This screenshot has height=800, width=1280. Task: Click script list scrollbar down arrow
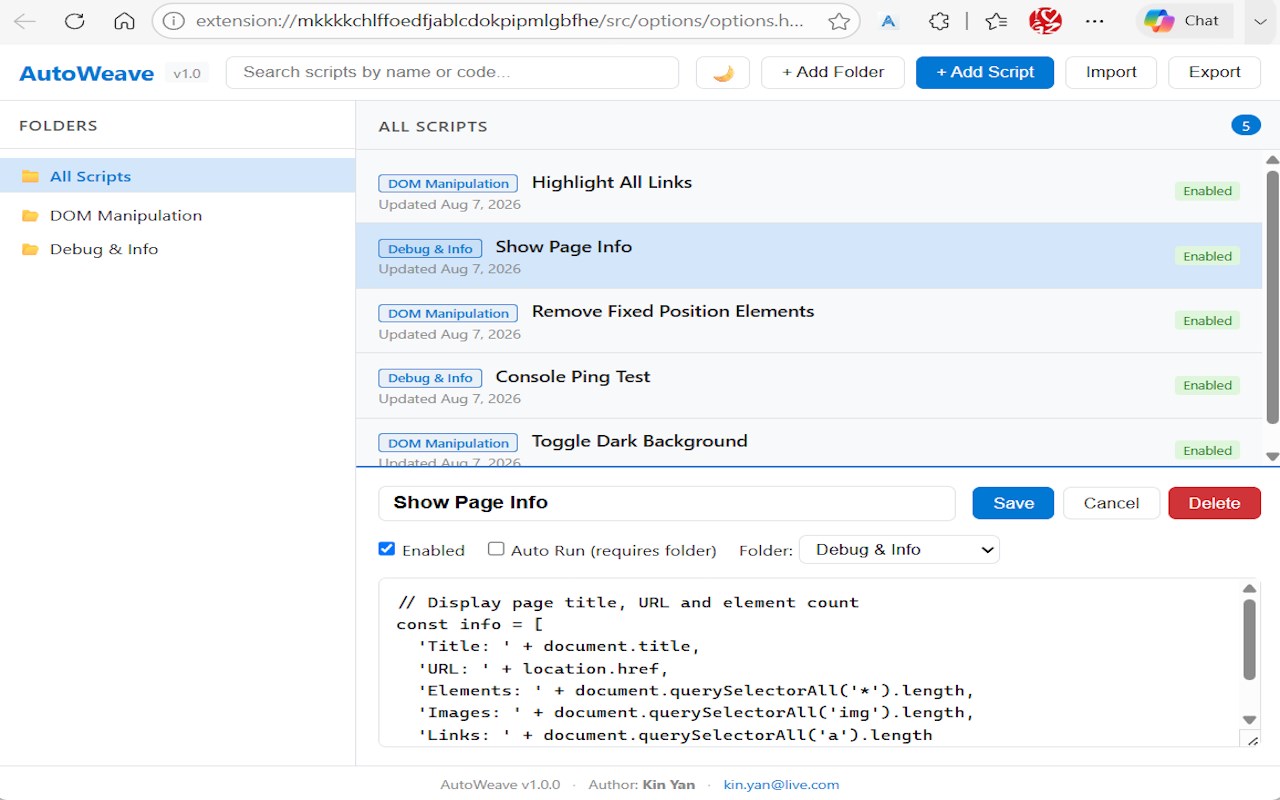tap(1272, 456)
